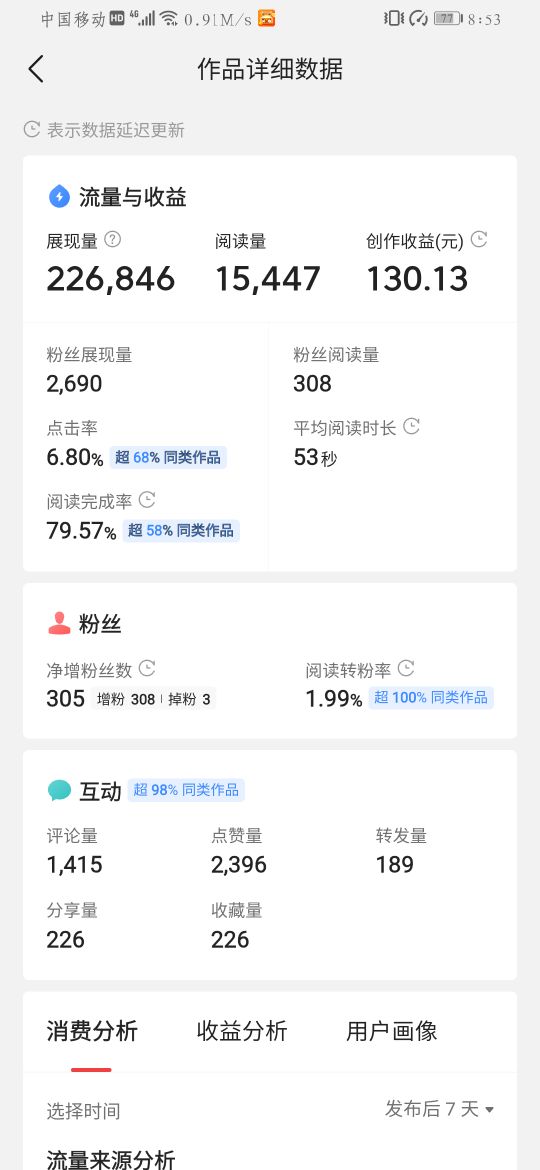Tap the 超 58% 同类作品 badge
The height and width of the screenshot is (1170, 540).
pos(180,531)
